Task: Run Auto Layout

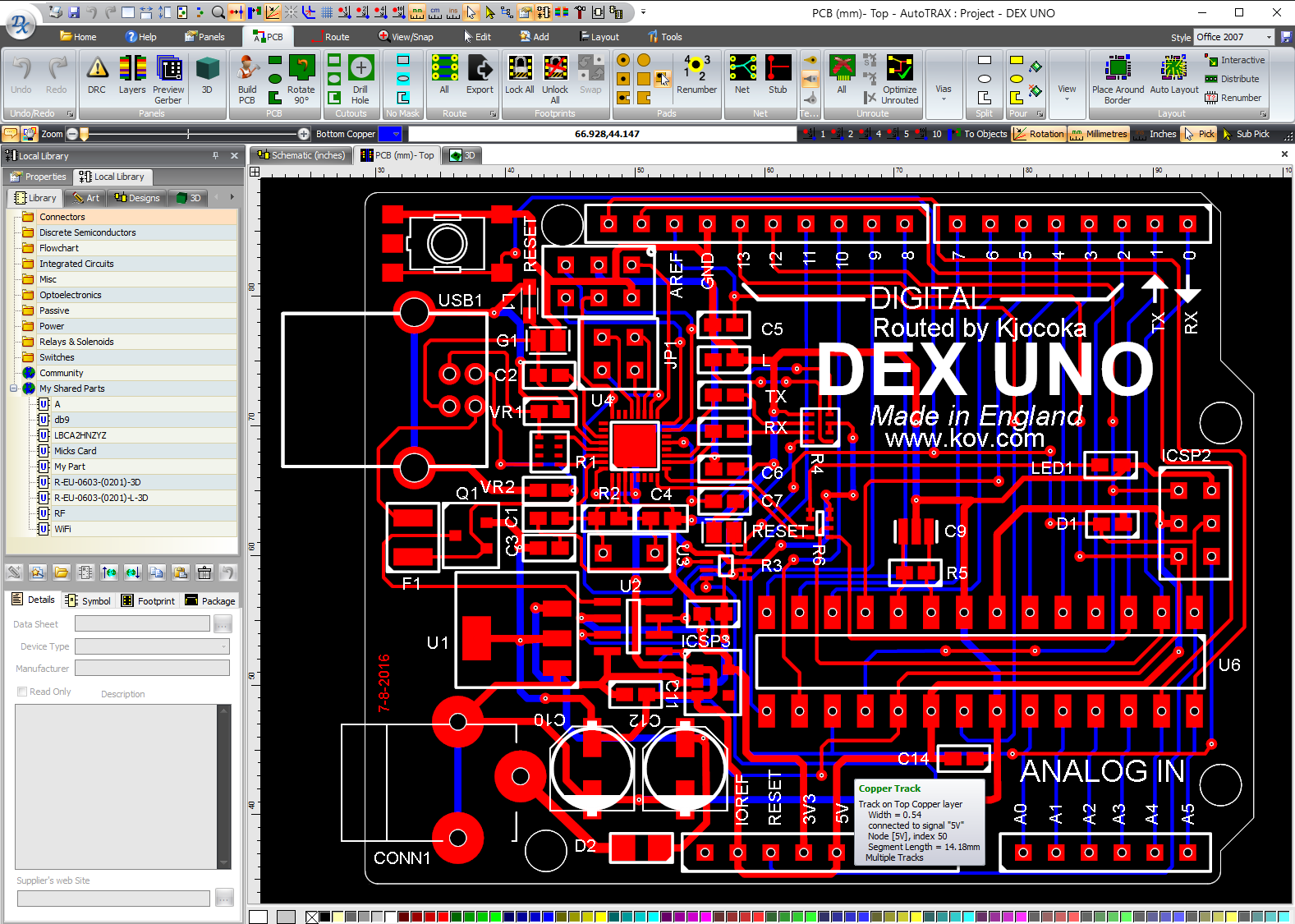Action: click(x=1174, y=76)
